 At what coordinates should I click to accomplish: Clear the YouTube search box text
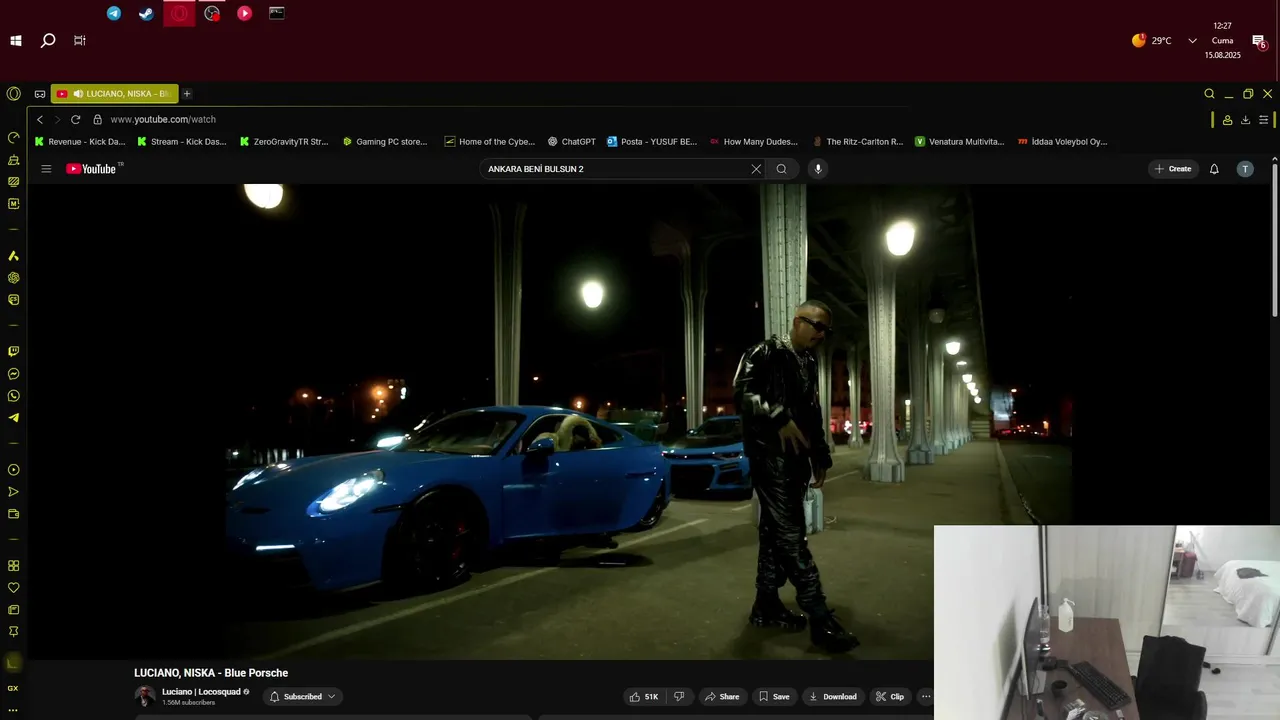coord(756,169)
